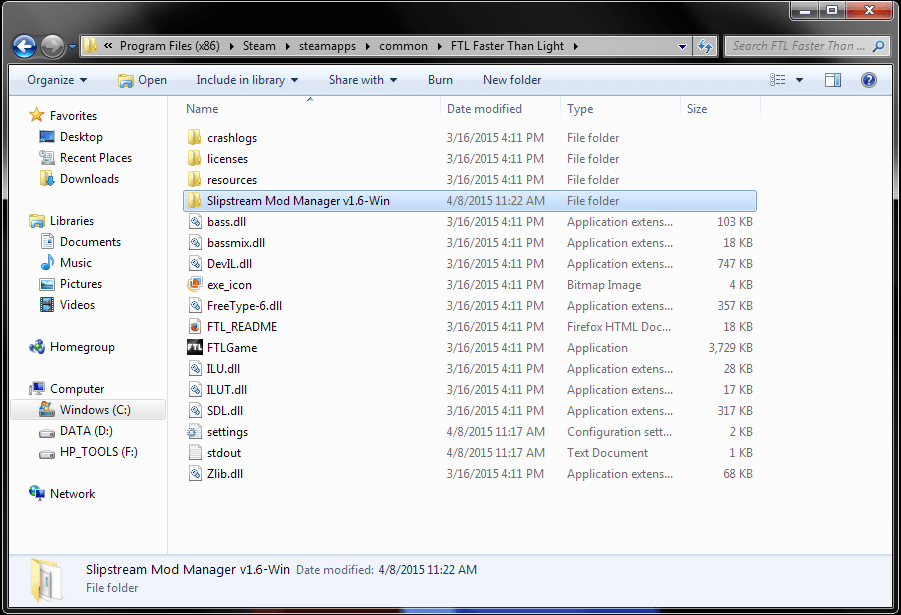Open the Include in library dropdown

(x=247, y=80)
